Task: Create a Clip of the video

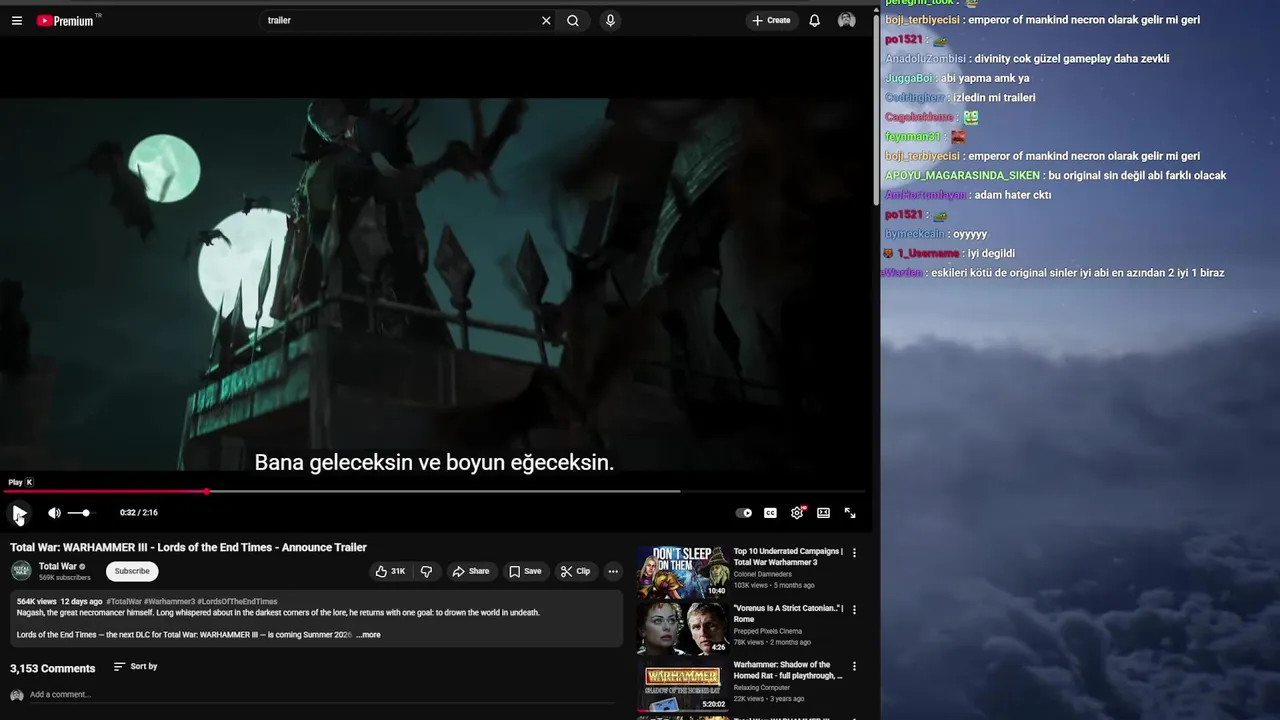Action: [x=575, y=571]
